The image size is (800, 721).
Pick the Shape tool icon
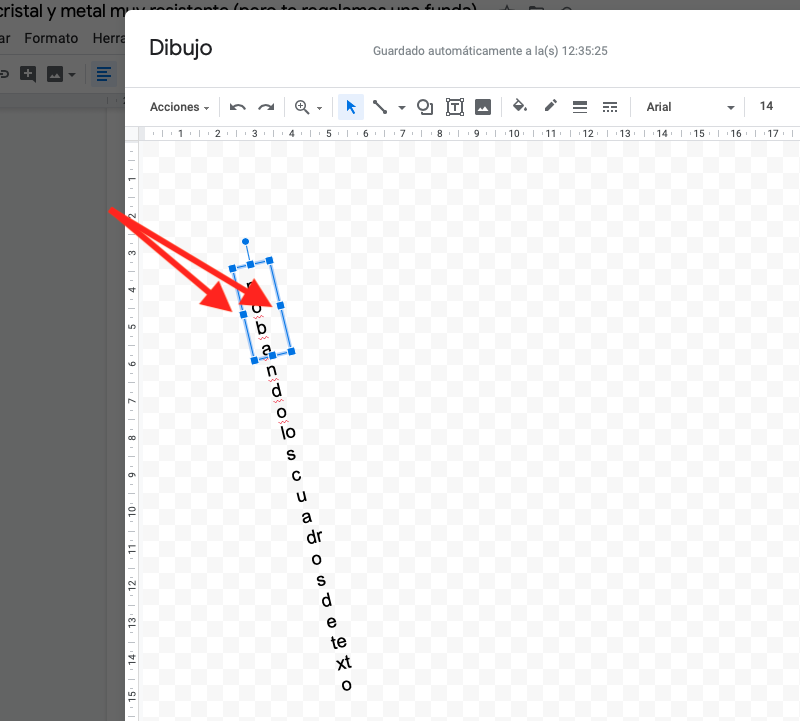425,107
